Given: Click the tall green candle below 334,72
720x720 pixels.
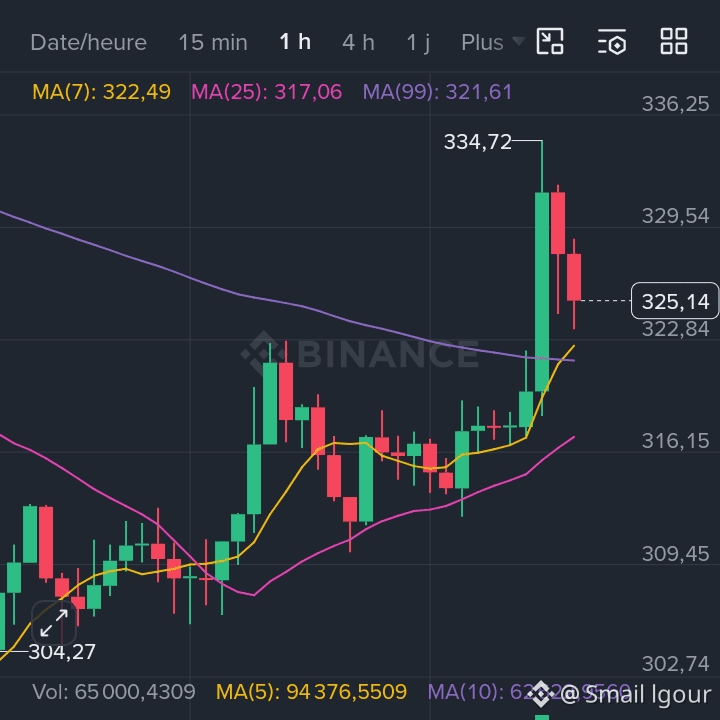Looking at the screenshot, I should pos(542,292).
